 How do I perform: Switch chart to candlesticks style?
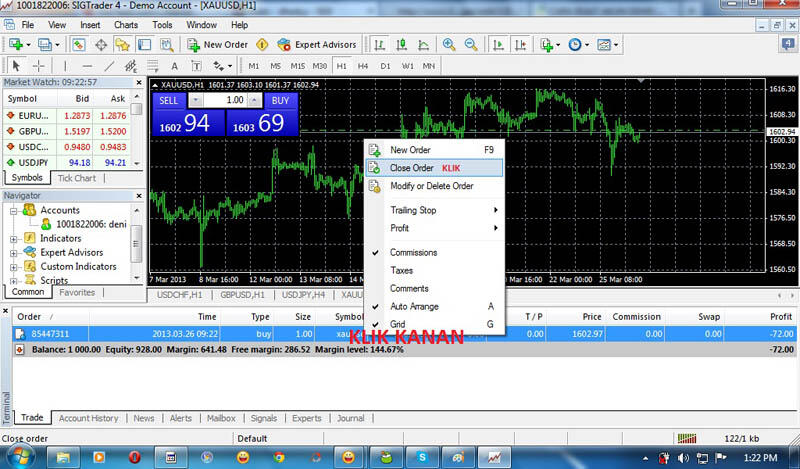coord(402,45)
